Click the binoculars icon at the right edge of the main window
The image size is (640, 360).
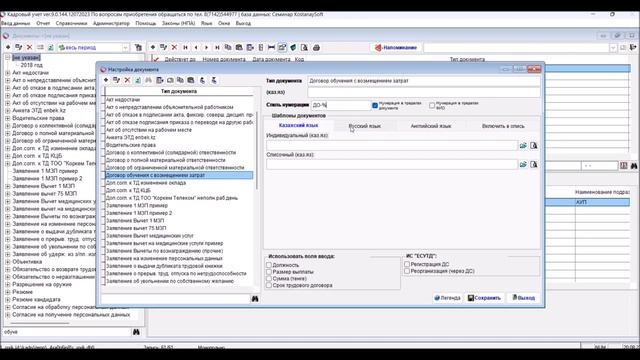(x=634, y=166)
